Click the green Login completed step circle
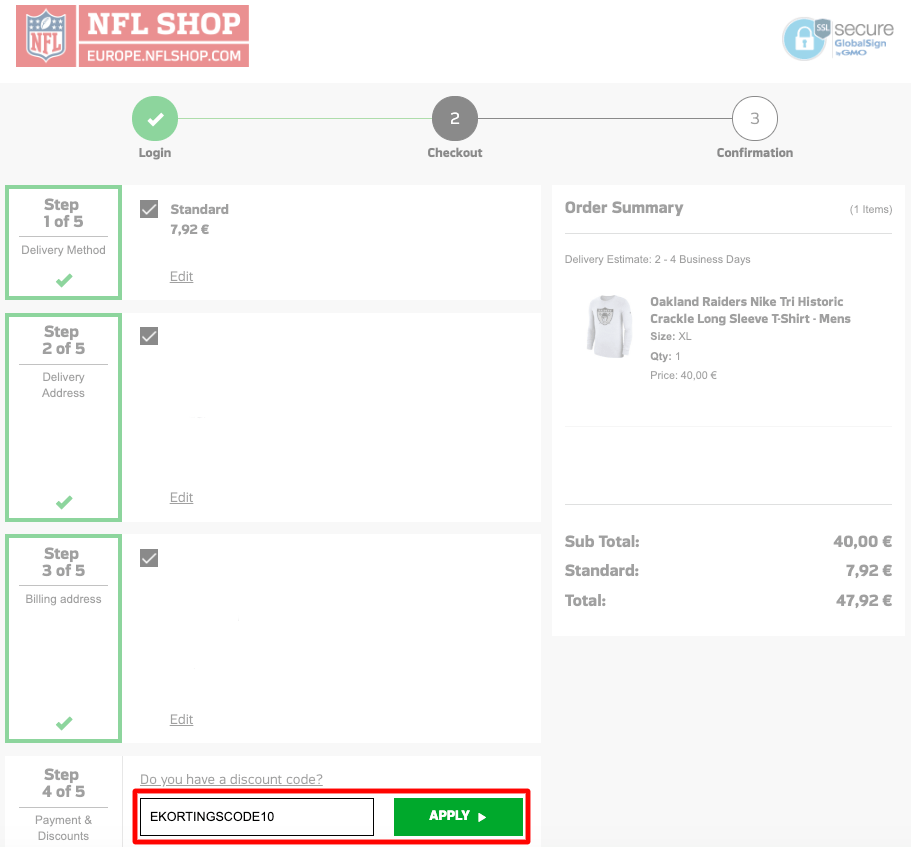Image resolution: width=911 pixels, height=847 pixels. pyautogui.click(x=155, y=119)
